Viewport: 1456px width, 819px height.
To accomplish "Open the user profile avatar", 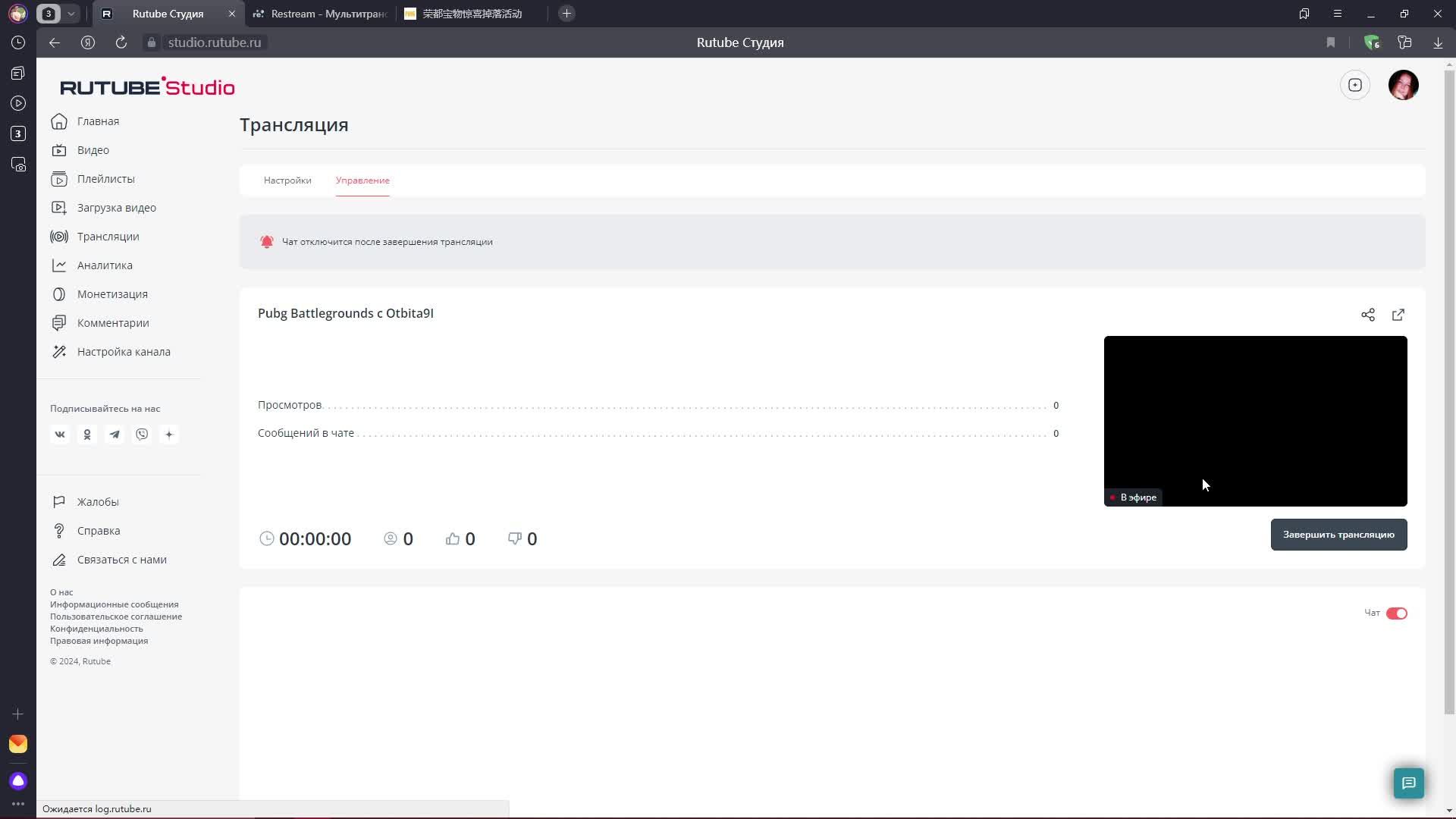I will coord(1403,85).
